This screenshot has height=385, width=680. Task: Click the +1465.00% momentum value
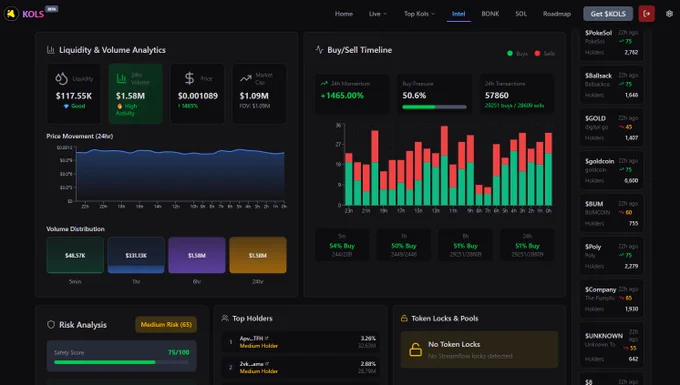[342, 95]
